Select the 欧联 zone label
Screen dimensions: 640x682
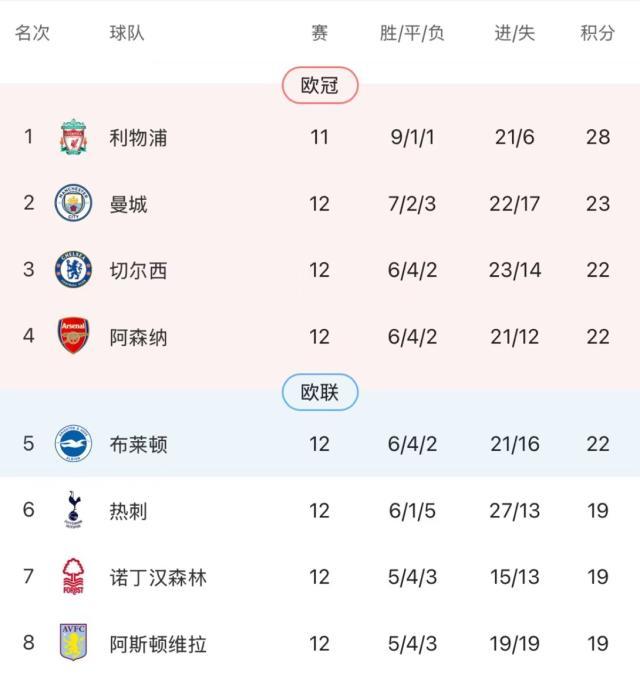click(320, 392)
